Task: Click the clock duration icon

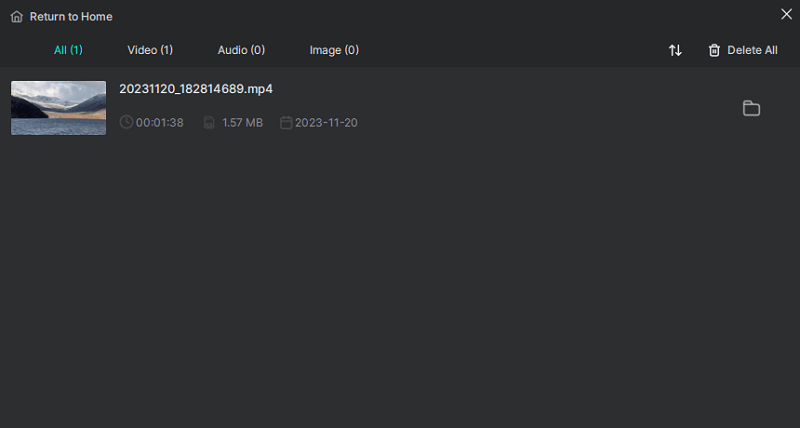Action: pyautogui.click(x=126, y=122)
